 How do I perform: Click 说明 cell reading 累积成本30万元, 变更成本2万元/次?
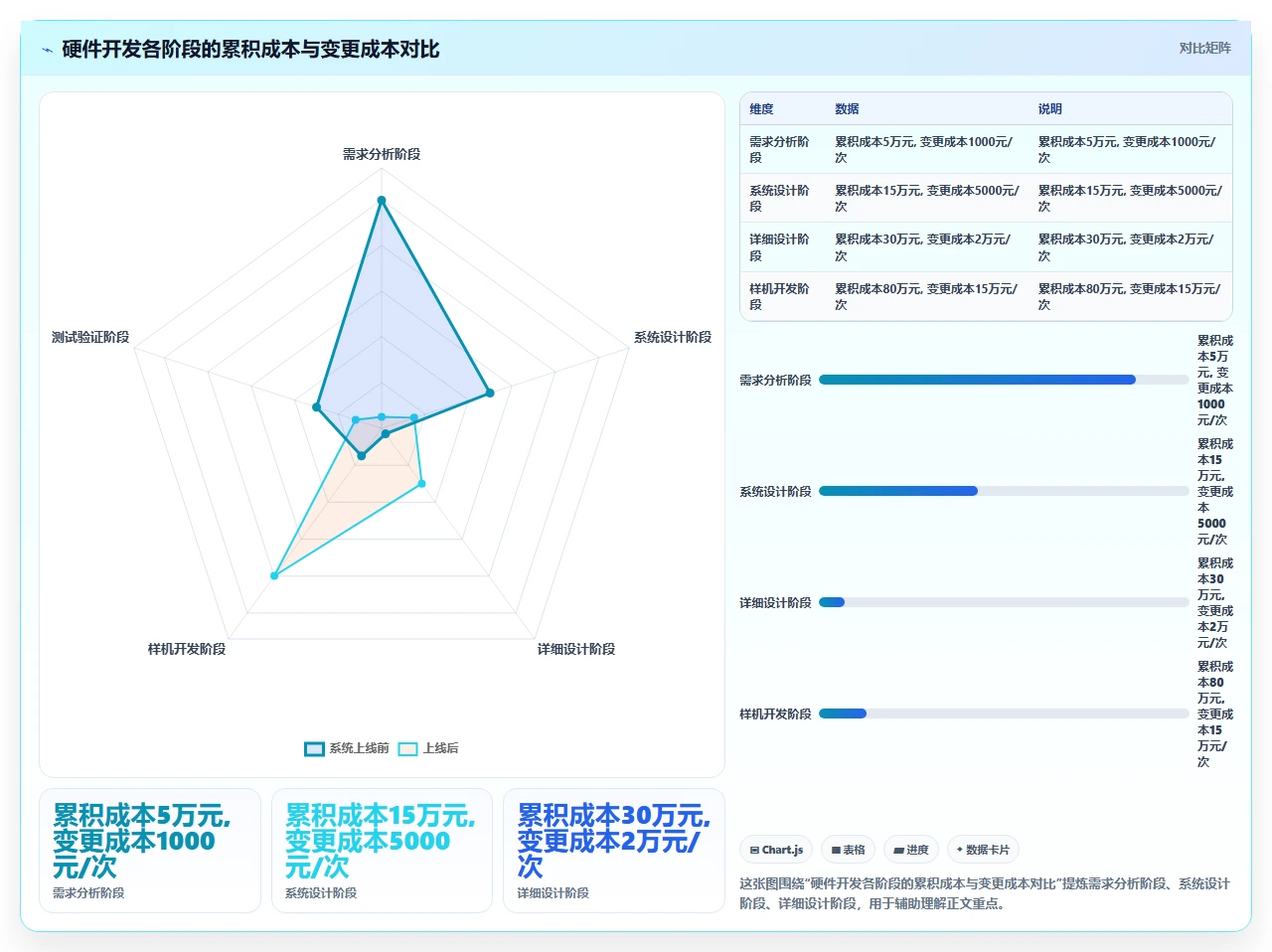[x=1131, y=247]
